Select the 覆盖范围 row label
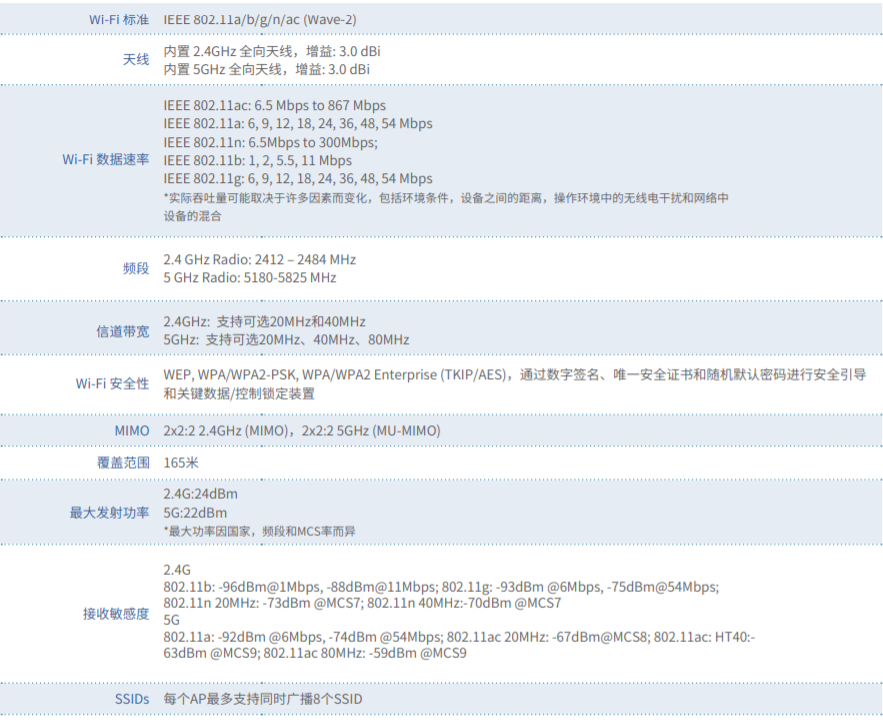Image resolution: width=883 pixels, height=720 pixels. pyautogui.click(x=123, y=463)
